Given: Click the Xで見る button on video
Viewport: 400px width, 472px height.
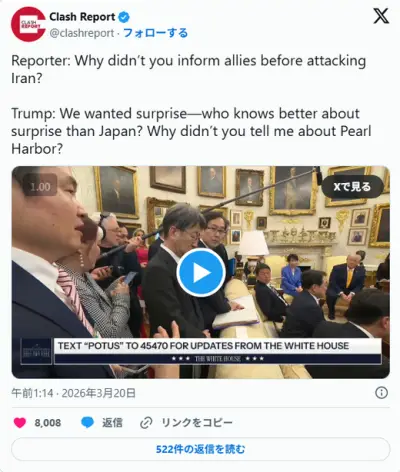Looking at the screenshot, I should [352, 187].
